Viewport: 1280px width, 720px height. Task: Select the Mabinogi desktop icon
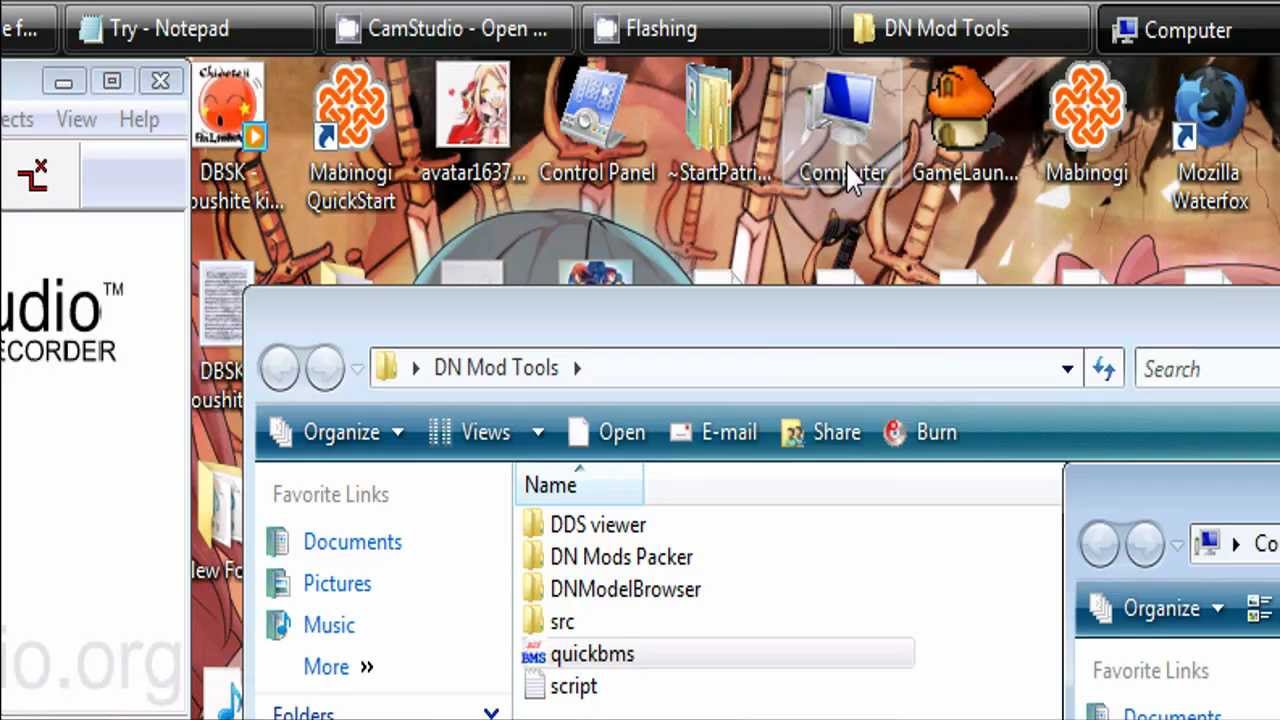tap(1087, 124)
